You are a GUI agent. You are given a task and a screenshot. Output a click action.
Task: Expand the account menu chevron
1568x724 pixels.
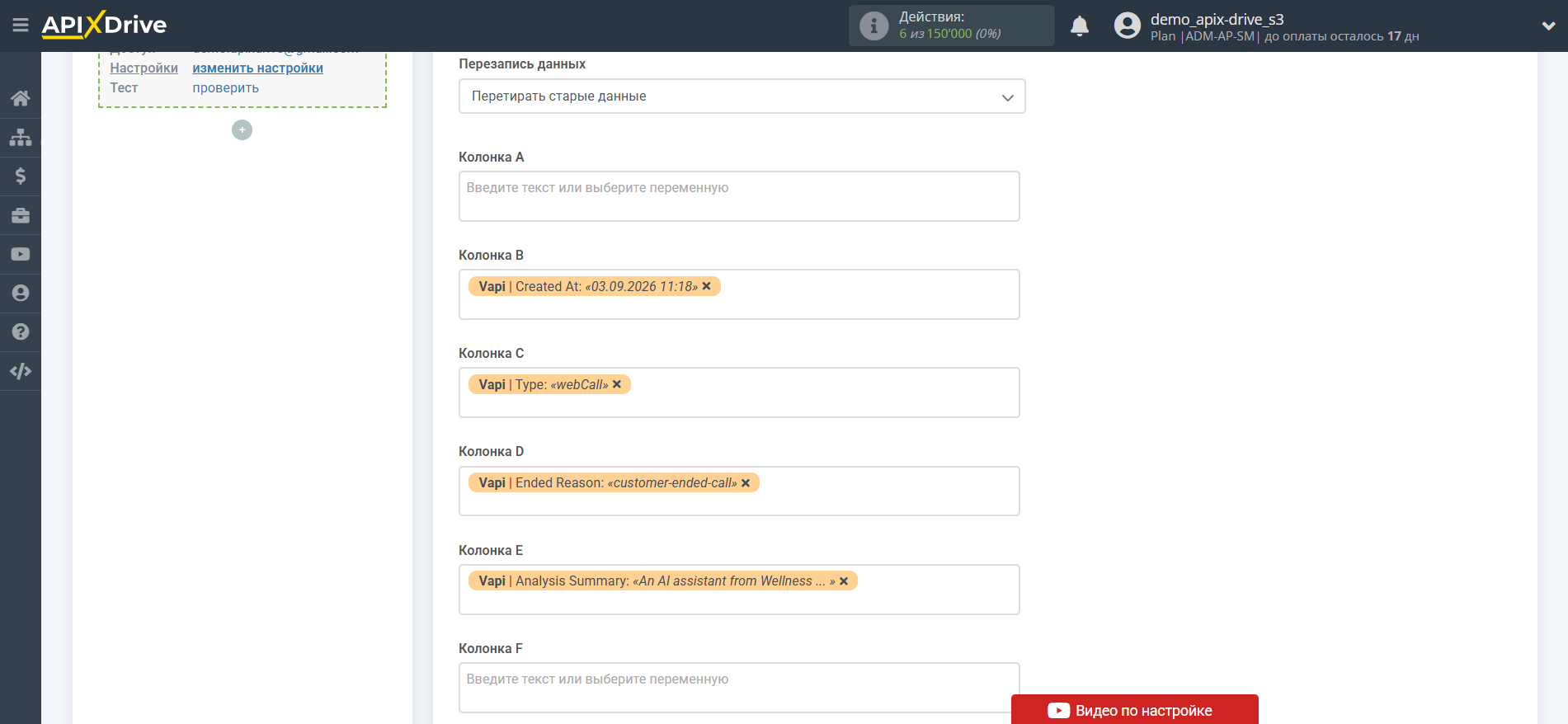click(x=1548, y=26)
